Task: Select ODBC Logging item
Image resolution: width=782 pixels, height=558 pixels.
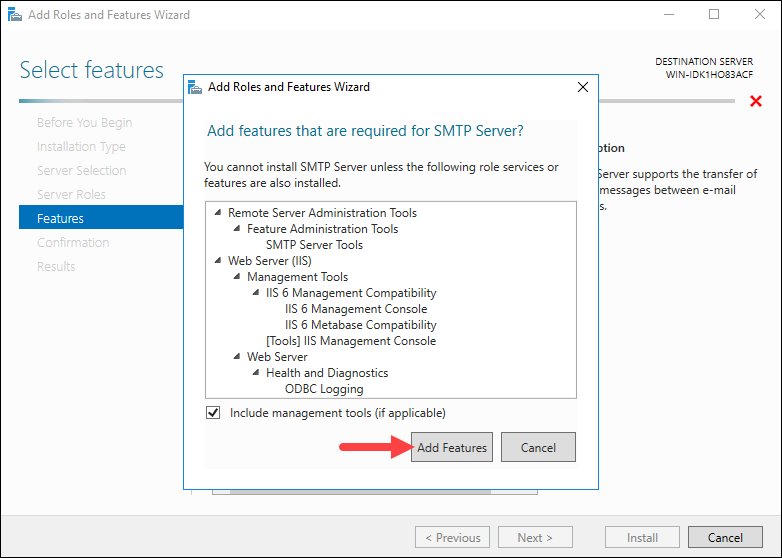Action: click(x=324, y=388)
